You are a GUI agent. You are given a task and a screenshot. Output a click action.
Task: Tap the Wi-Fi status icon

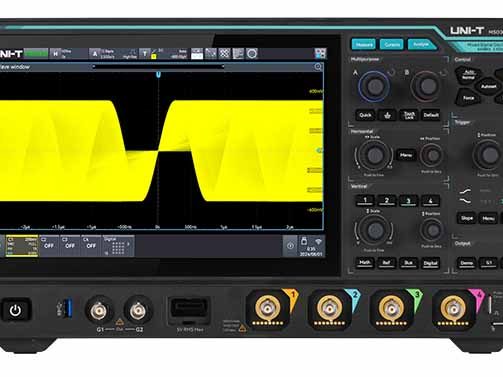click(318, 241)
